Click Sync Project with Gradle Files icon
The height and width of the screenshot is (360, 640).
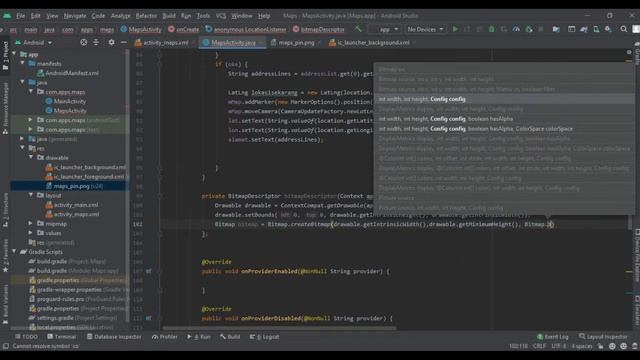[x=584, y=29]
